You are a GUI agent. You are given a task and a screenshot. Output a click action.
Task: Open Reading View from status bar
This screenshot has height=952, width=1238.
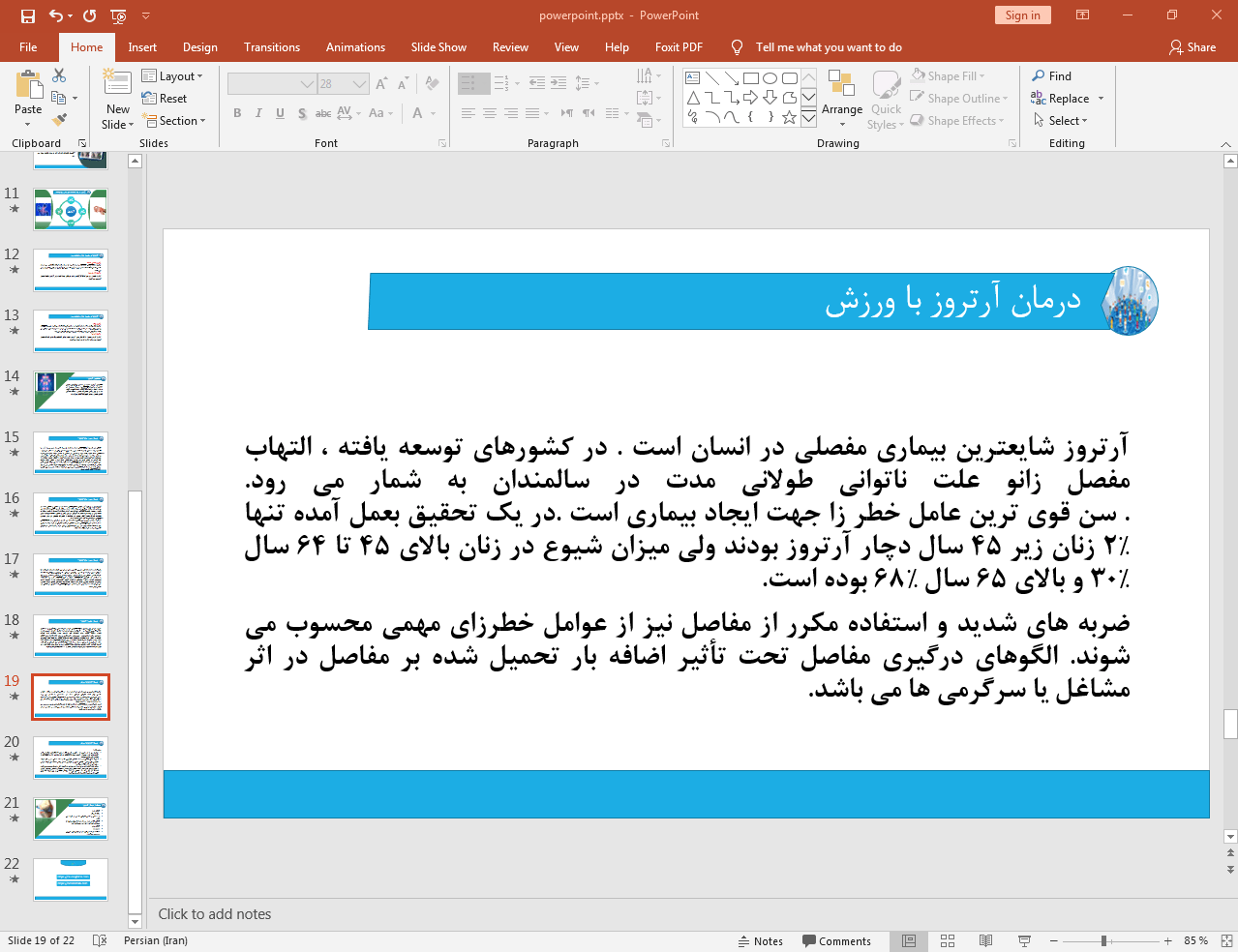pyautogui.click(x=985, y=940)
